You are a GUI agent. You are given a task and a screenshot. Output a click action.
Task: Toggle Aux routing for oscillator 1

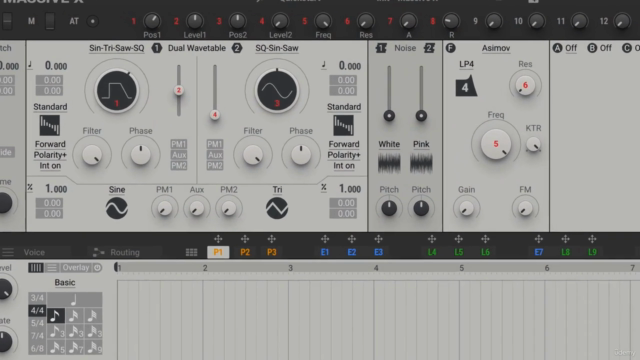coord(179,155)
